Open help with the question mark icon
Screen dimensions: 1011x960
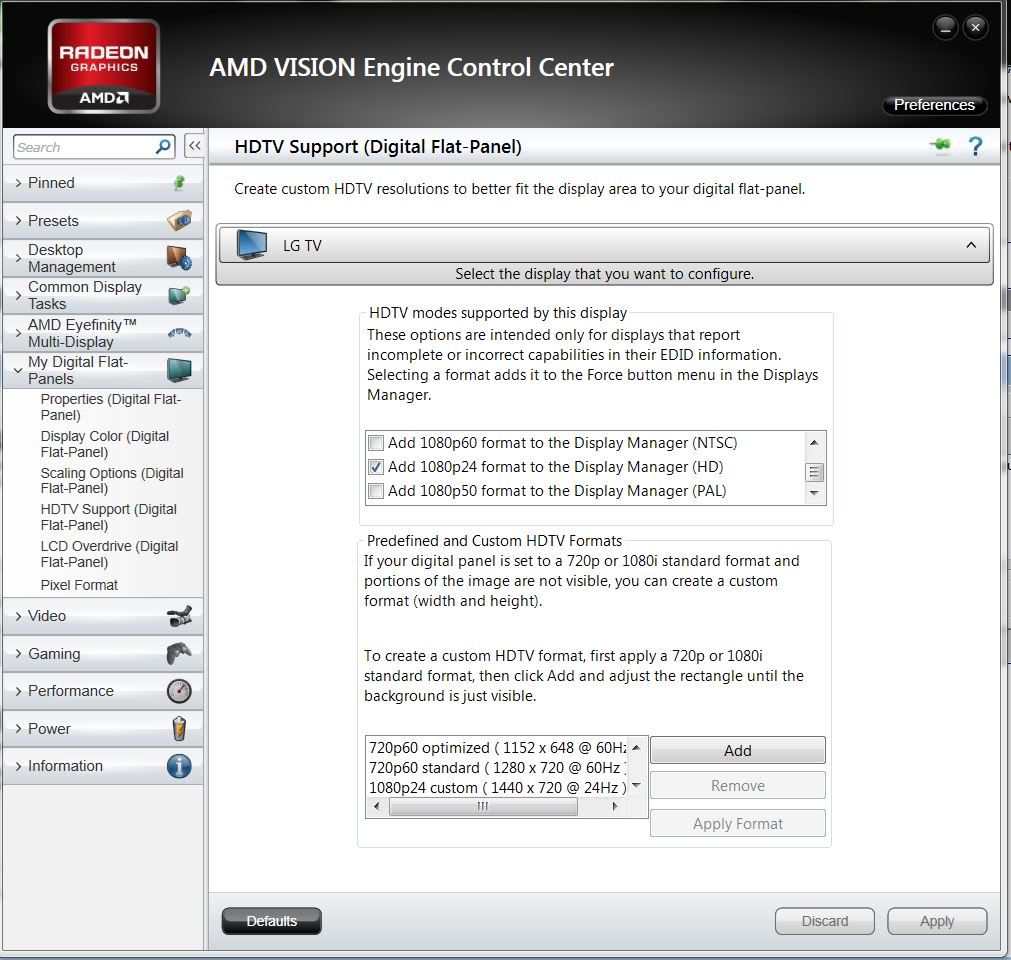[976, 146]
